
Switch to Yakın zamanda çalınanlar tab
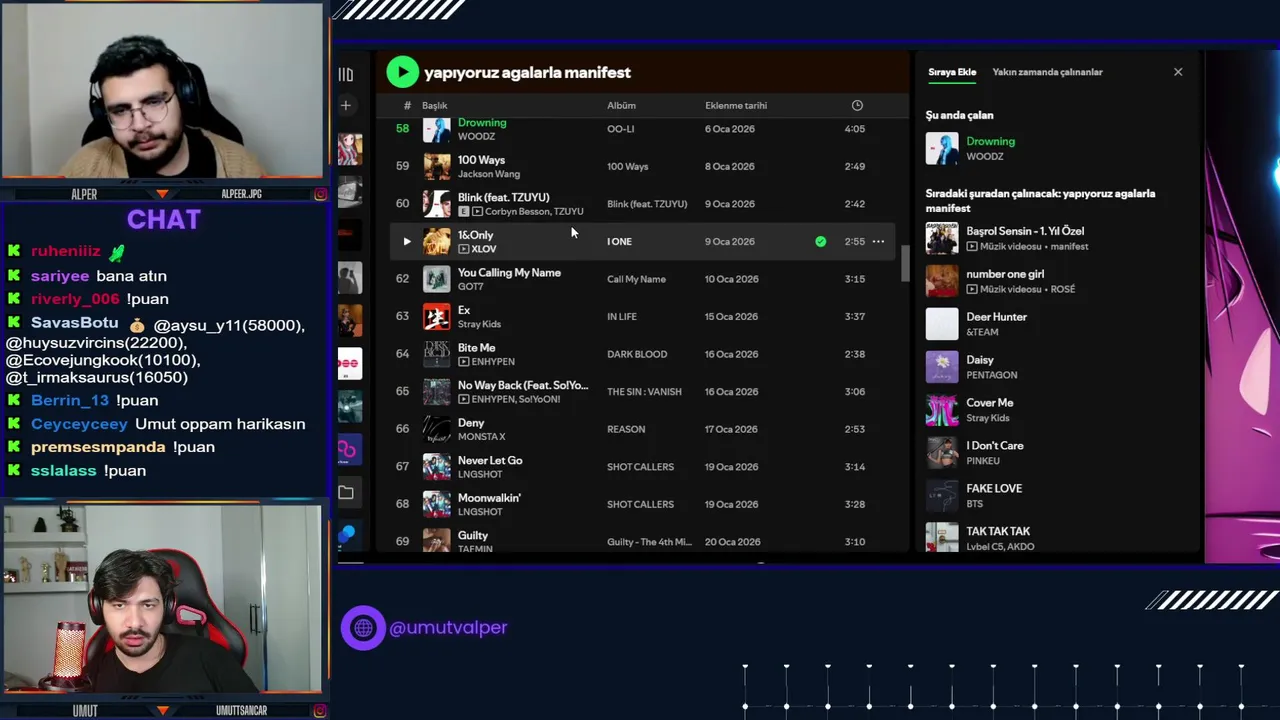(1047, 72)
